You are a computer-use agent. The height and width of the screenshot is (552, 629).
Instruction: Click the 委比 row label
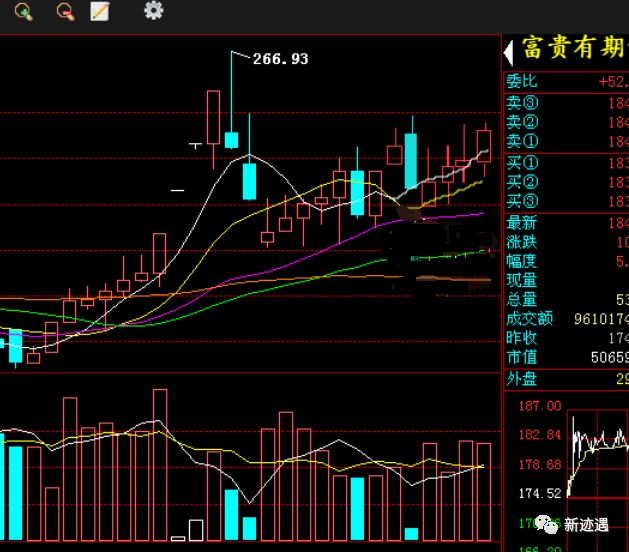(x=521, y=81)
